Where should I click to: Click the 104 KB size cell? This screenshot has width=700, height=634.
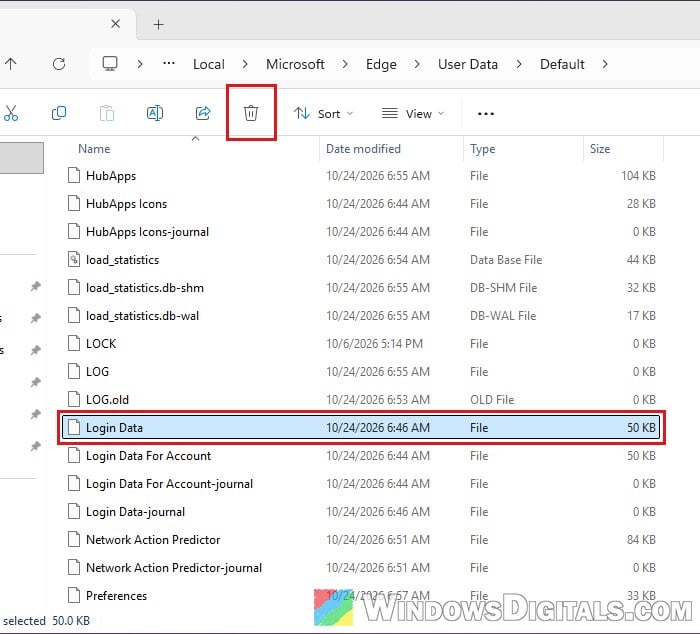tap(638, 176)
